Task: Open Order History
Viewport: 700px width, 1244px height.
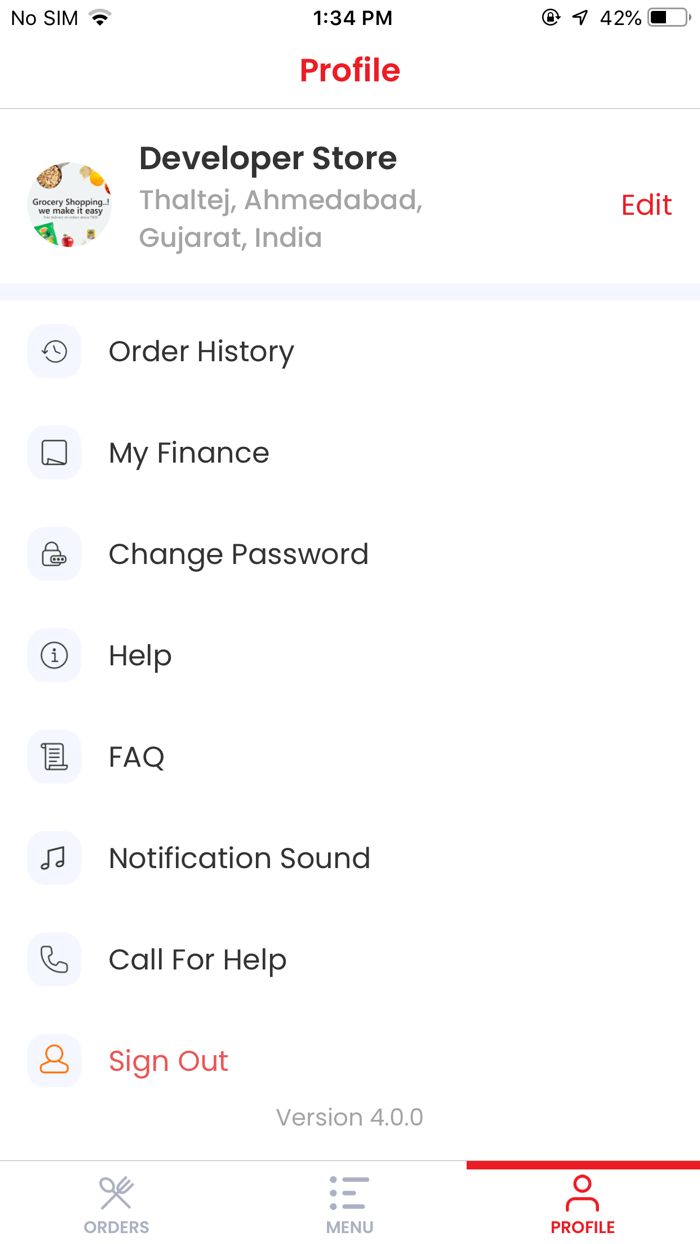Action: point(201,352)
